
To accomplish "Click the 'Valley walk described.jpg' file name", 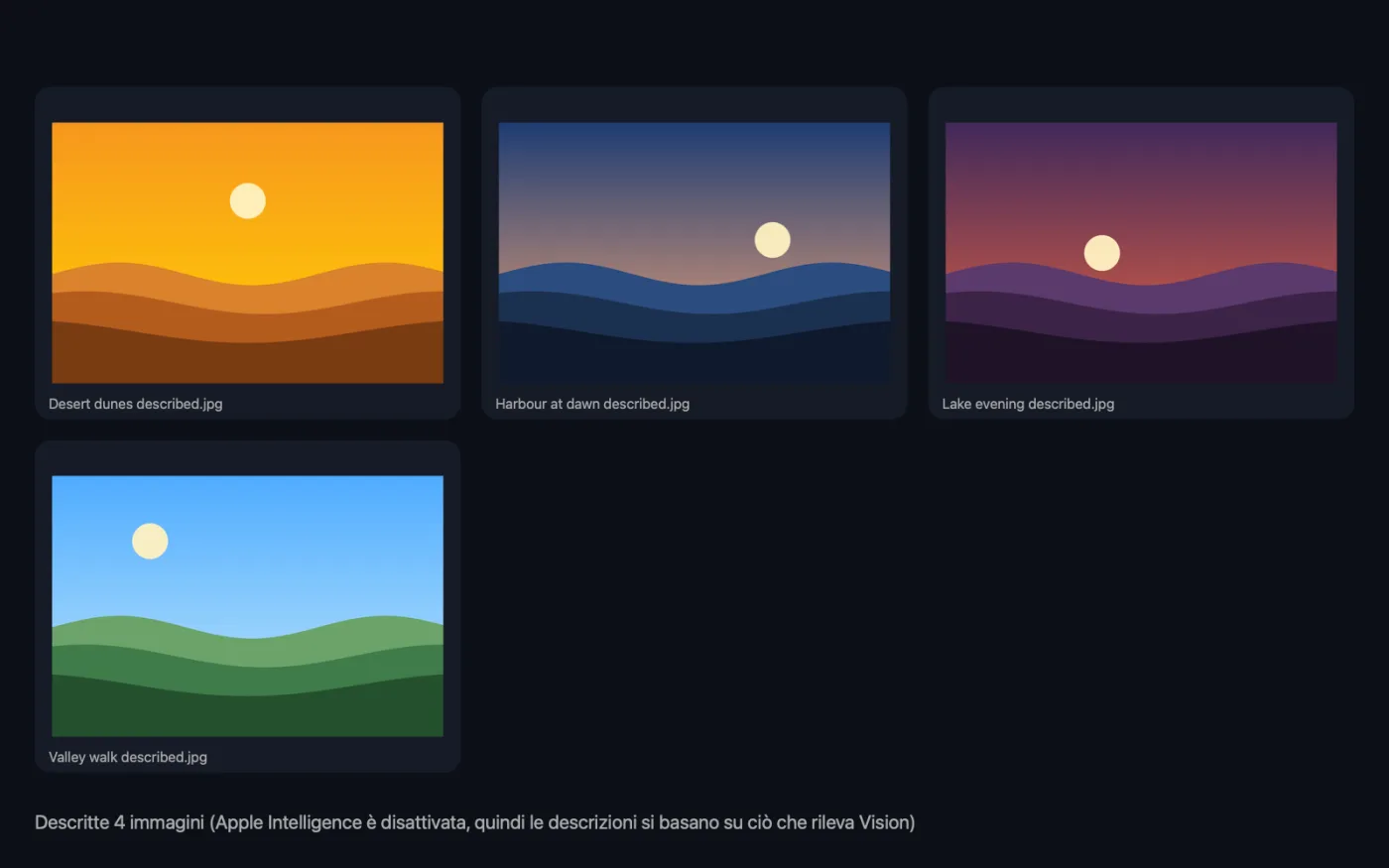I will (x=128, y=757).
